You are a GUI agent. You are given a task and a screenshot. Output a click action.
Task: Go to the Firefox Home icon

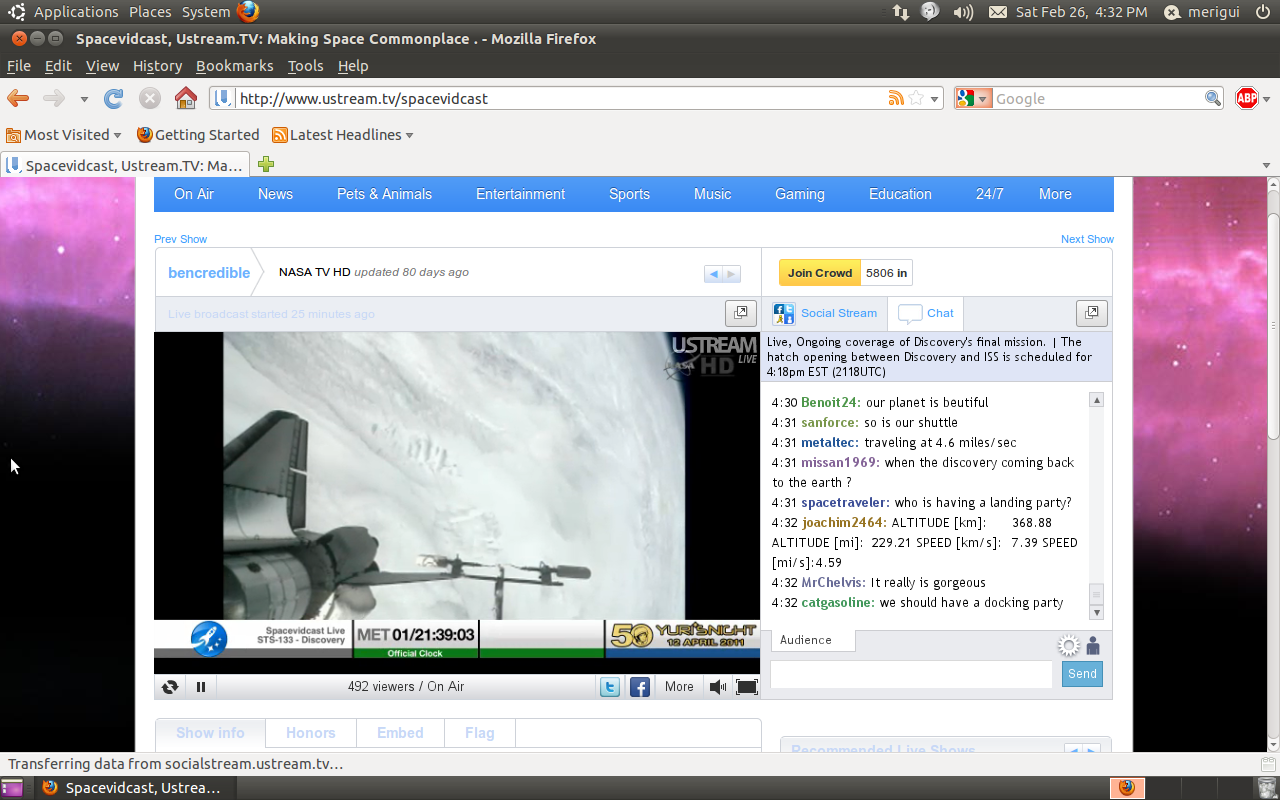click(186, 98)
